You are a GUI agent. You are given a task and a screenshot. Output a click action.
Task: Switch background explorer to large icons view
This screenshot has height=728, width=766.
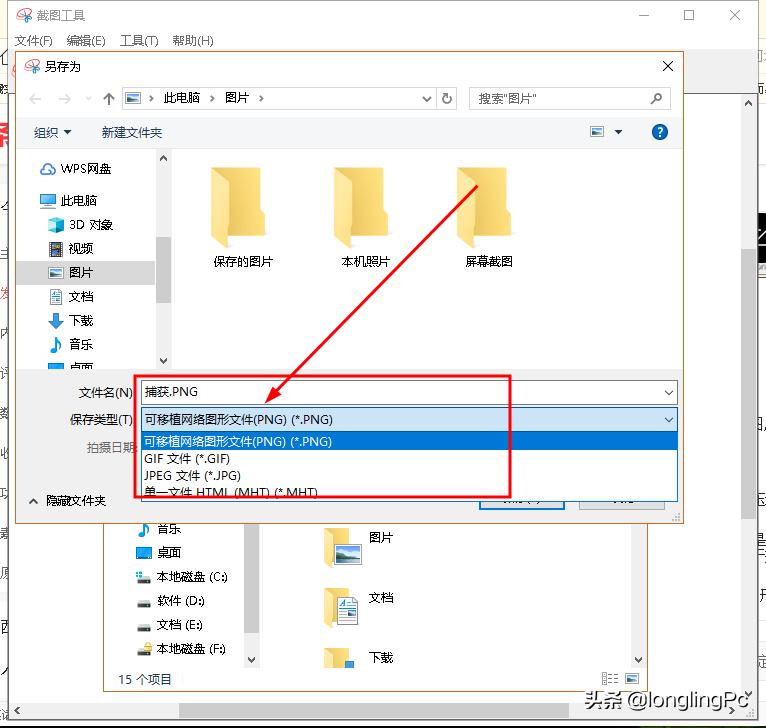(x=632, y=679)
